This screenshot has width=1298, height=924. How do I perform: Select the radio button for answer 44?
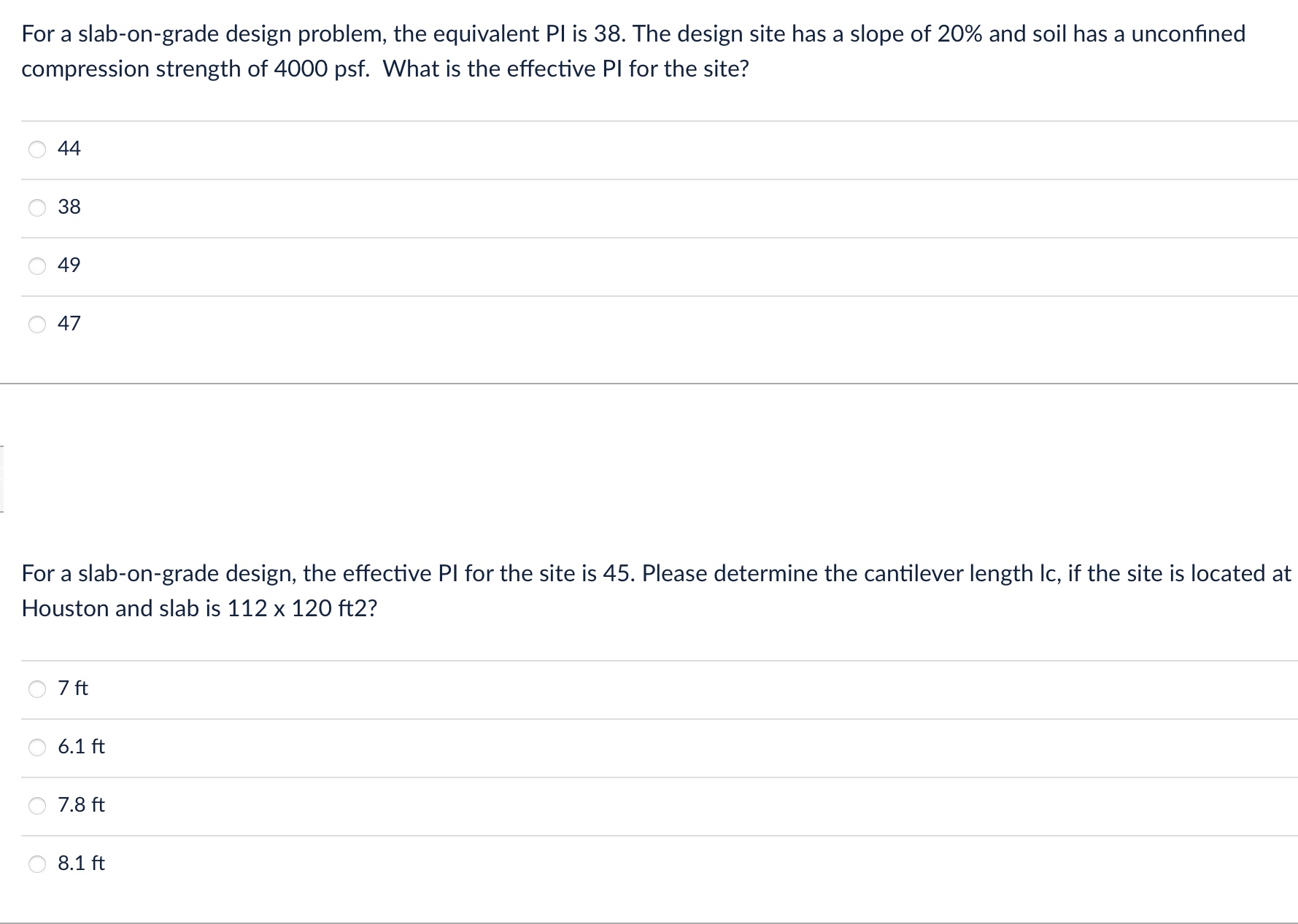point(35,148)
